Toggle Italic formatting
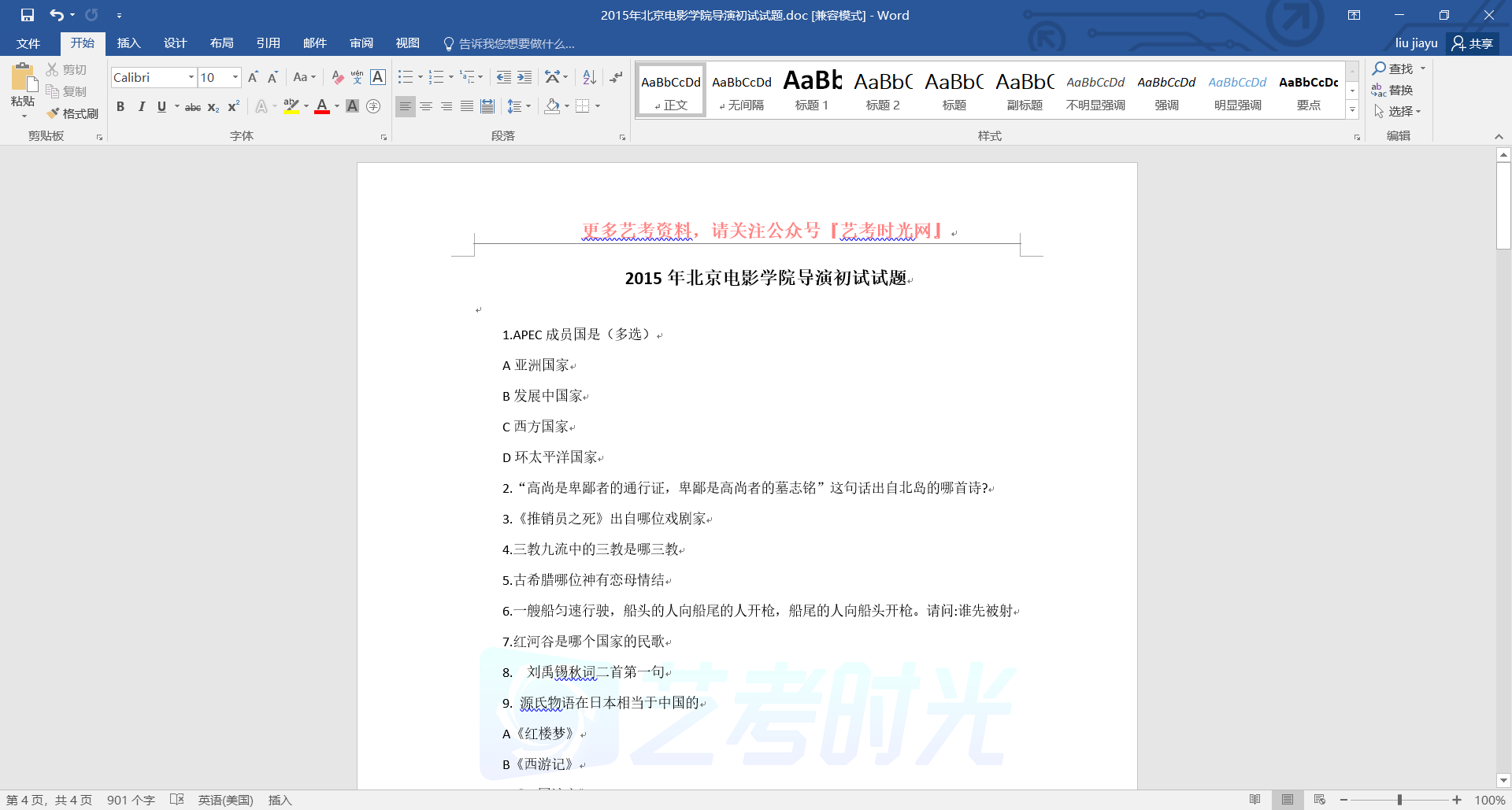Image resolution: width=1512 pixels, height=810 pixels. pyautogui.click(x=141, y=107)
